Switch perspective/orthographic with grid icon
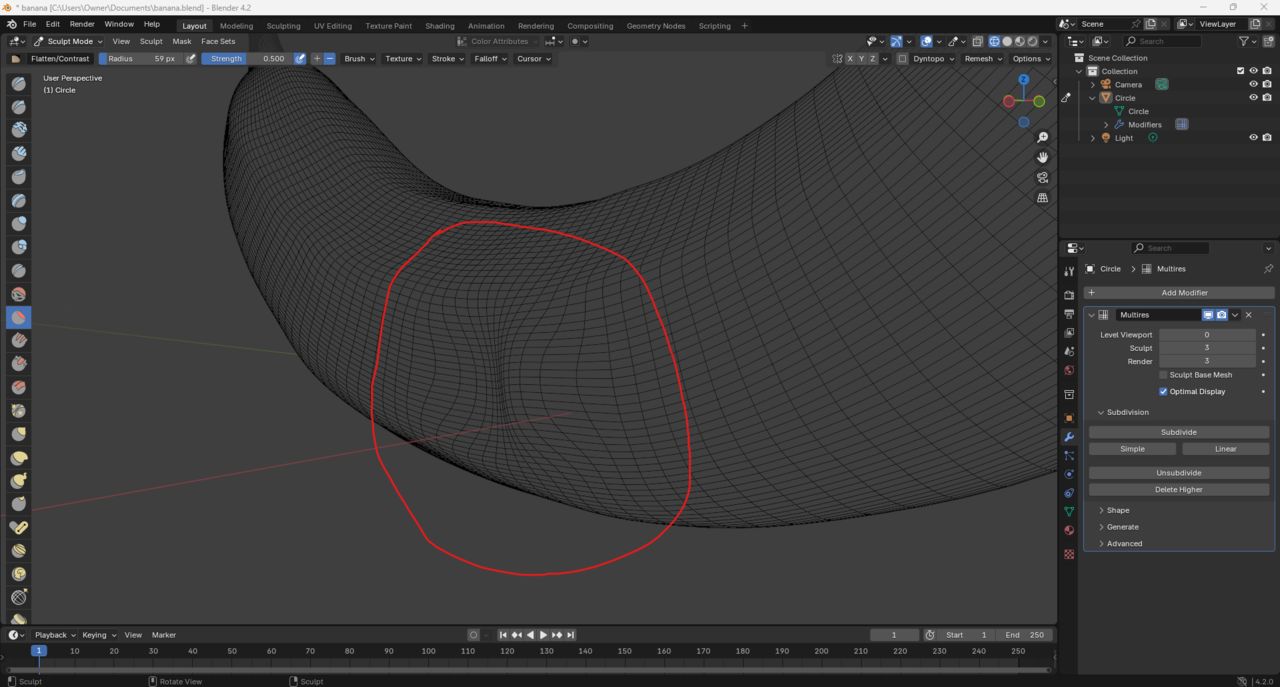Screen dimensions: 1280x687 tap(1042, 198)
